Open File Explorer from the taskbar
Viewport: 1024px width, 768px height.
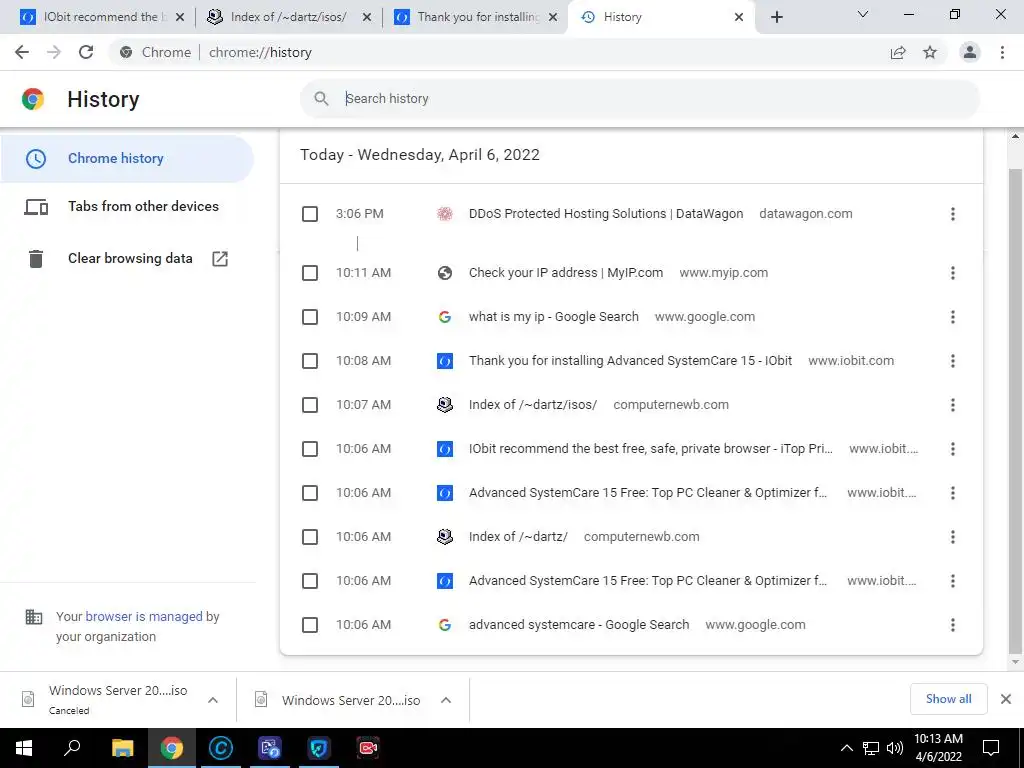pos(122,748)
